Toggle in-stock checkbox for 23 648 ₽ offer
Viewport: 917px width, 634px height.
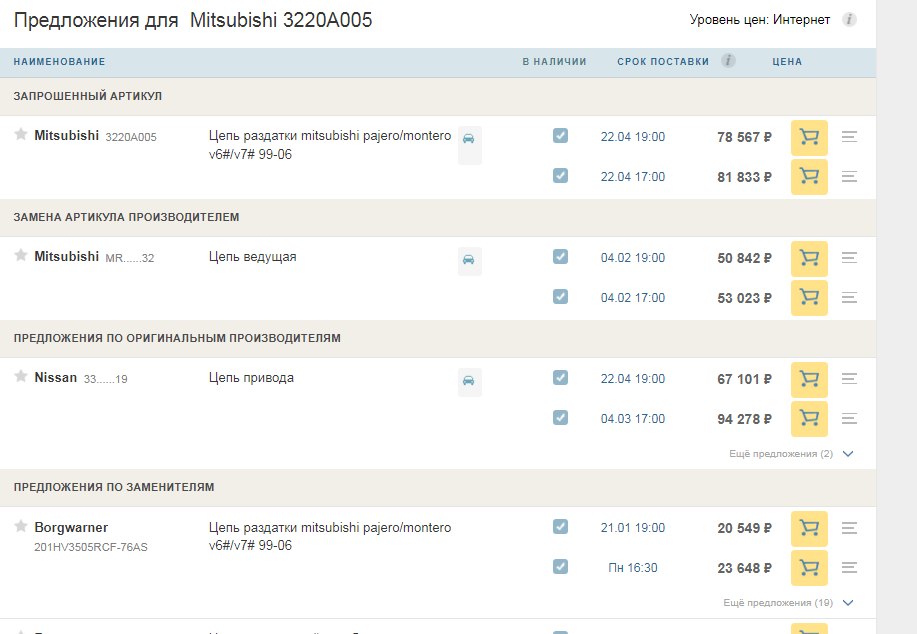[560, 567]
